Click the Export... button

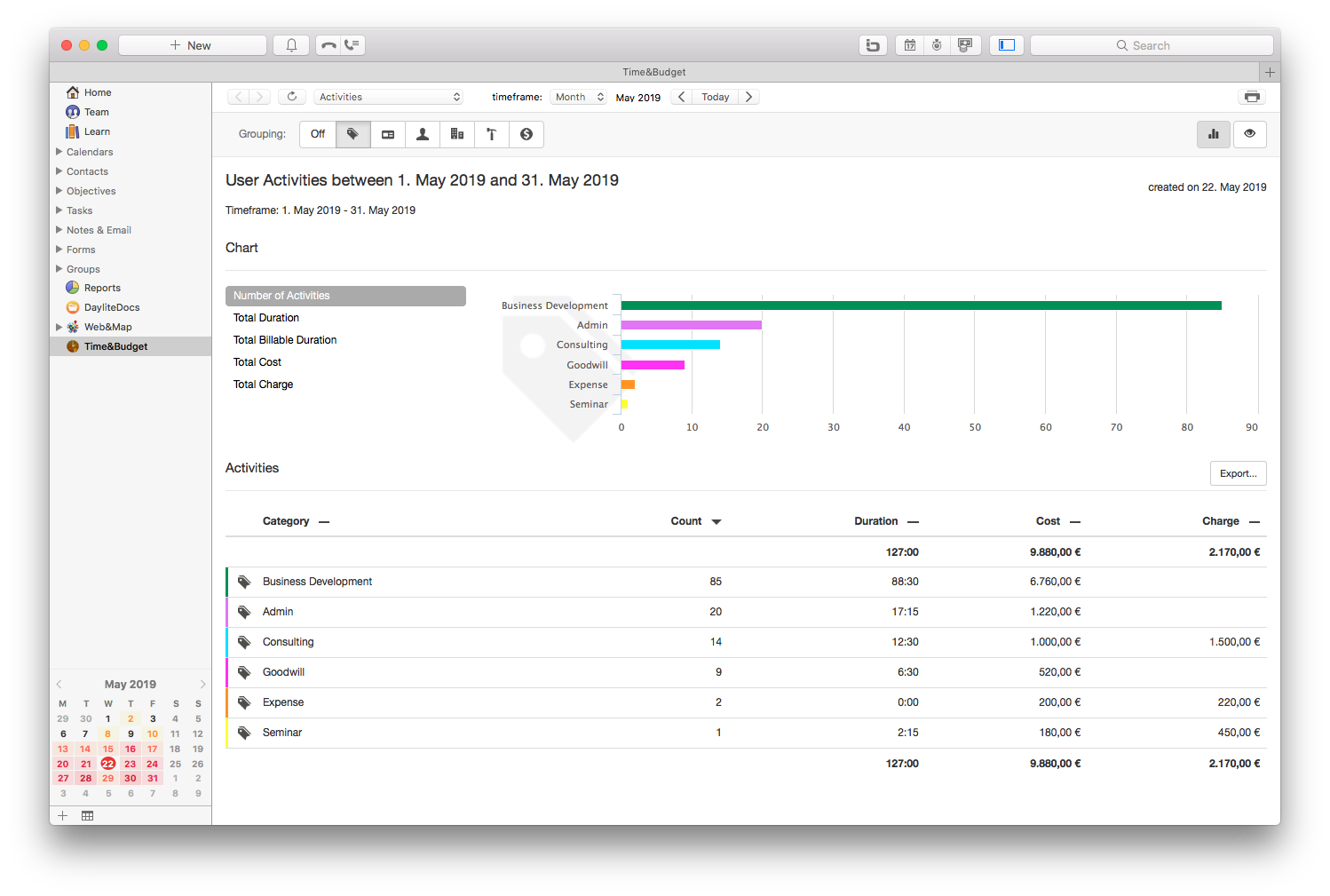(1238, 473)
